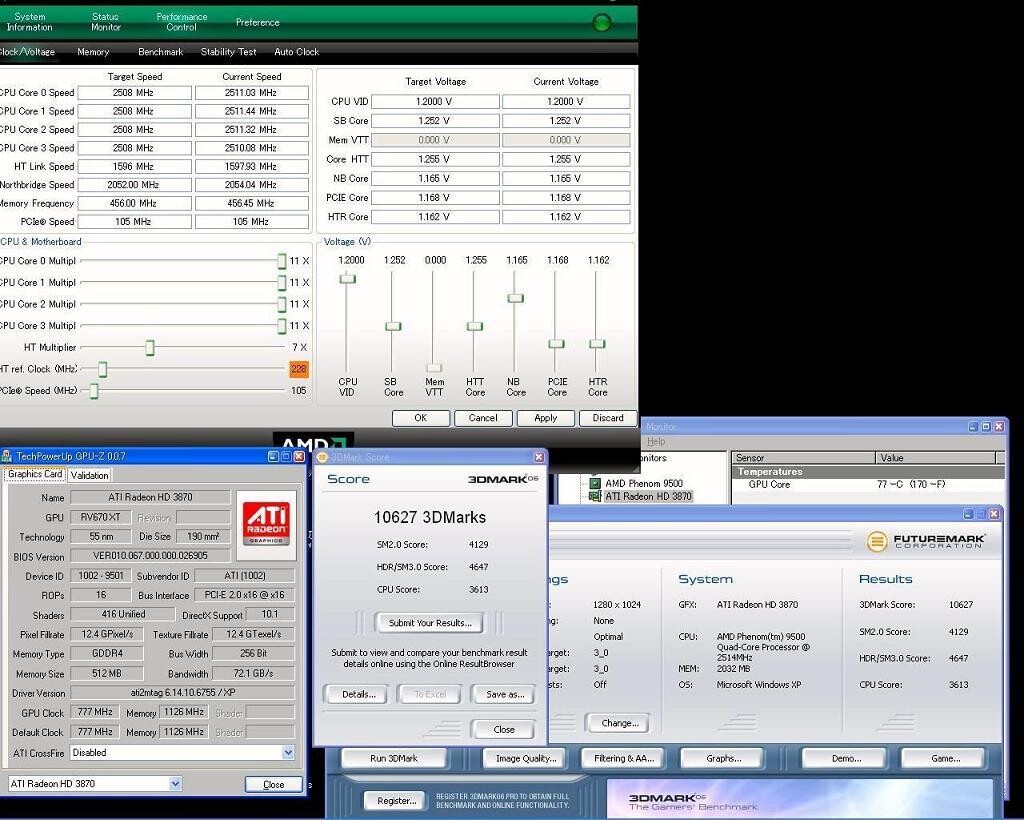Image resolution: width=1024 pixels, height=820 pixels.
Task: Click the HT Multiplier slider handle
Action: point(150,347)
